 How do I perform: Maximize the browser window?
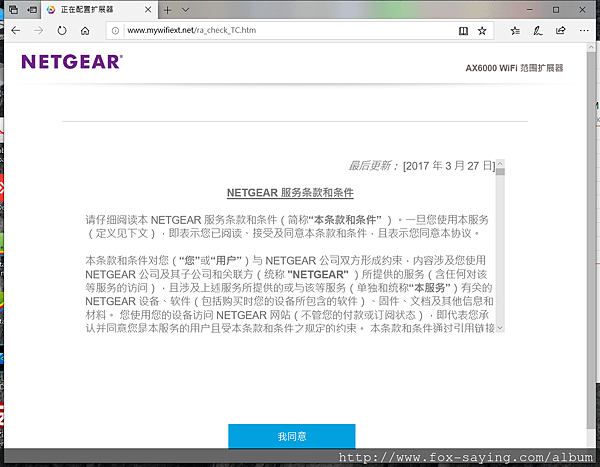tap(556, 10)
